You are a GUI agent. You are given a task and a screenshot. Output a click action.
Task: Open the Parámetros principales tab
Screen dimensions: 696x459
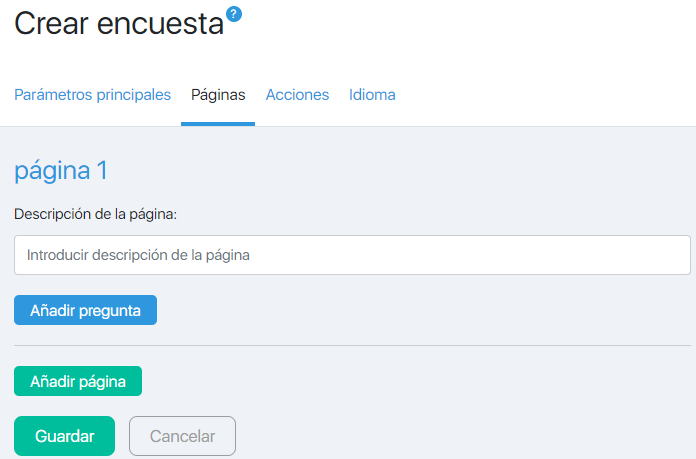[x=92, y=95]
